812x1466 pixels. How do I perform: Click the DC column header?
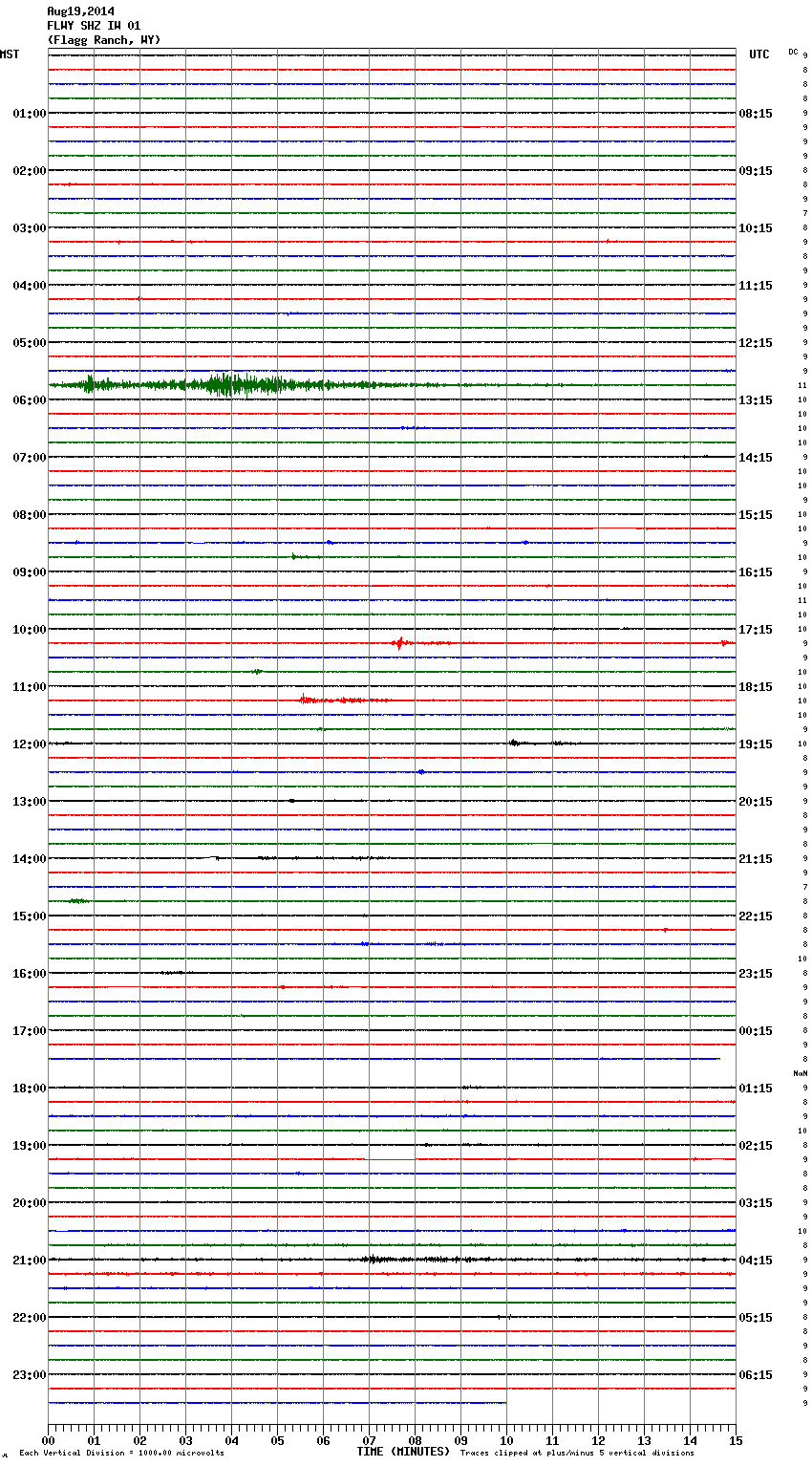click(793, 52)
